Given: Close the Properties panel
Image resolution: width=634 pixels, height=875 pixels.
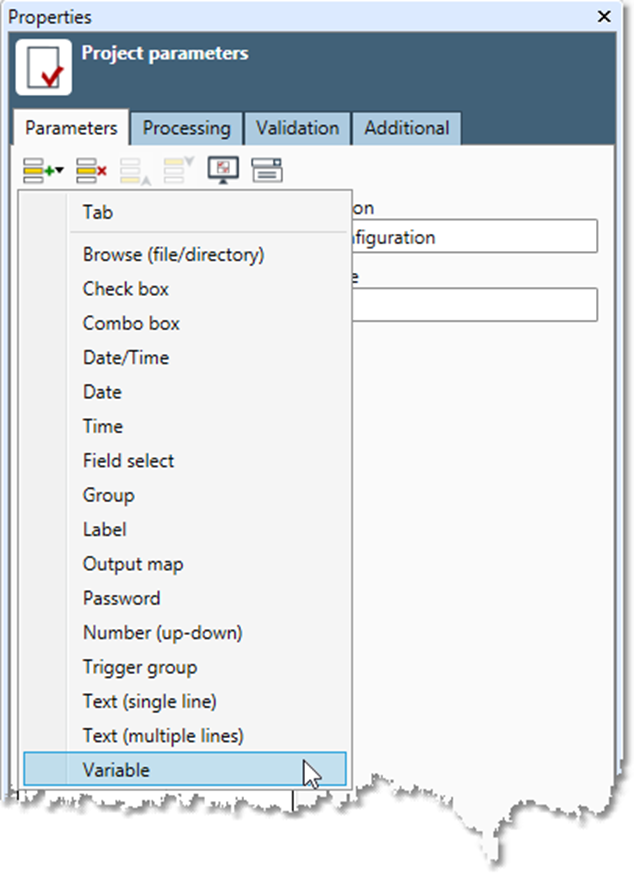Looking at the screenshot, I should 603,17.
